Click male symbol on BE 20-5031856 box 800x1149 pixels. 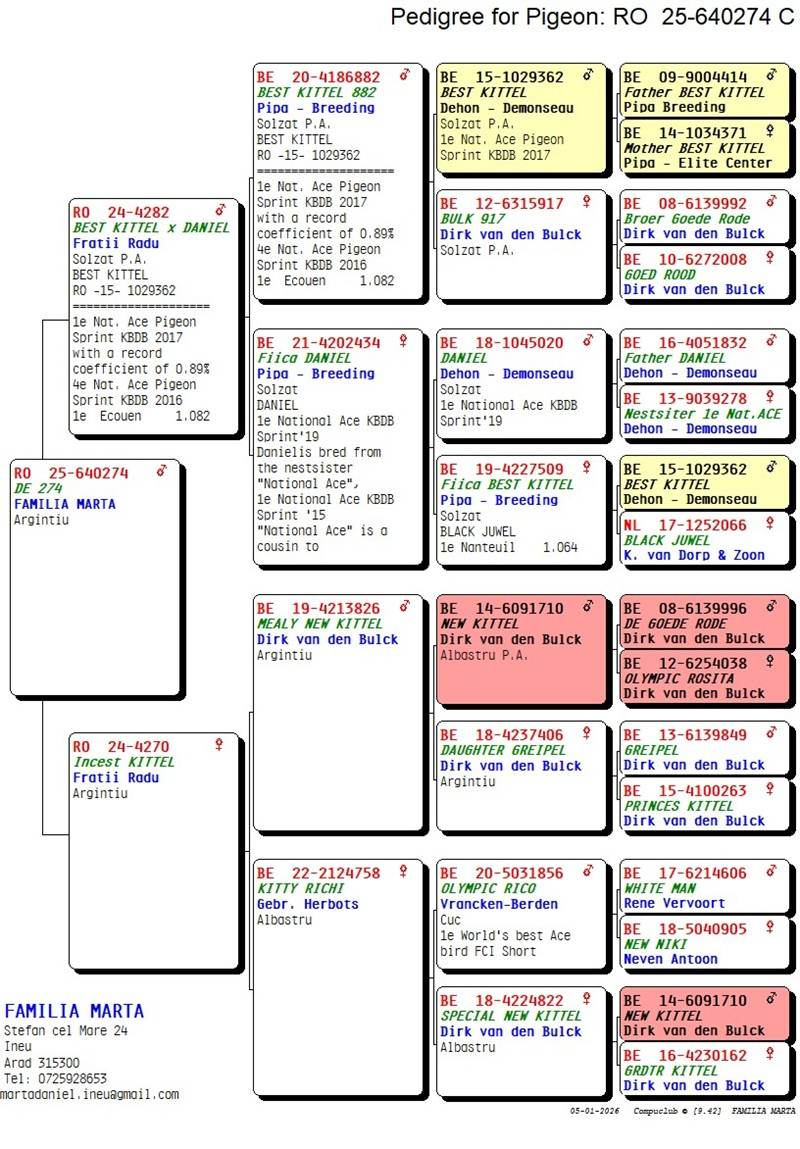[x=588, y=873]
